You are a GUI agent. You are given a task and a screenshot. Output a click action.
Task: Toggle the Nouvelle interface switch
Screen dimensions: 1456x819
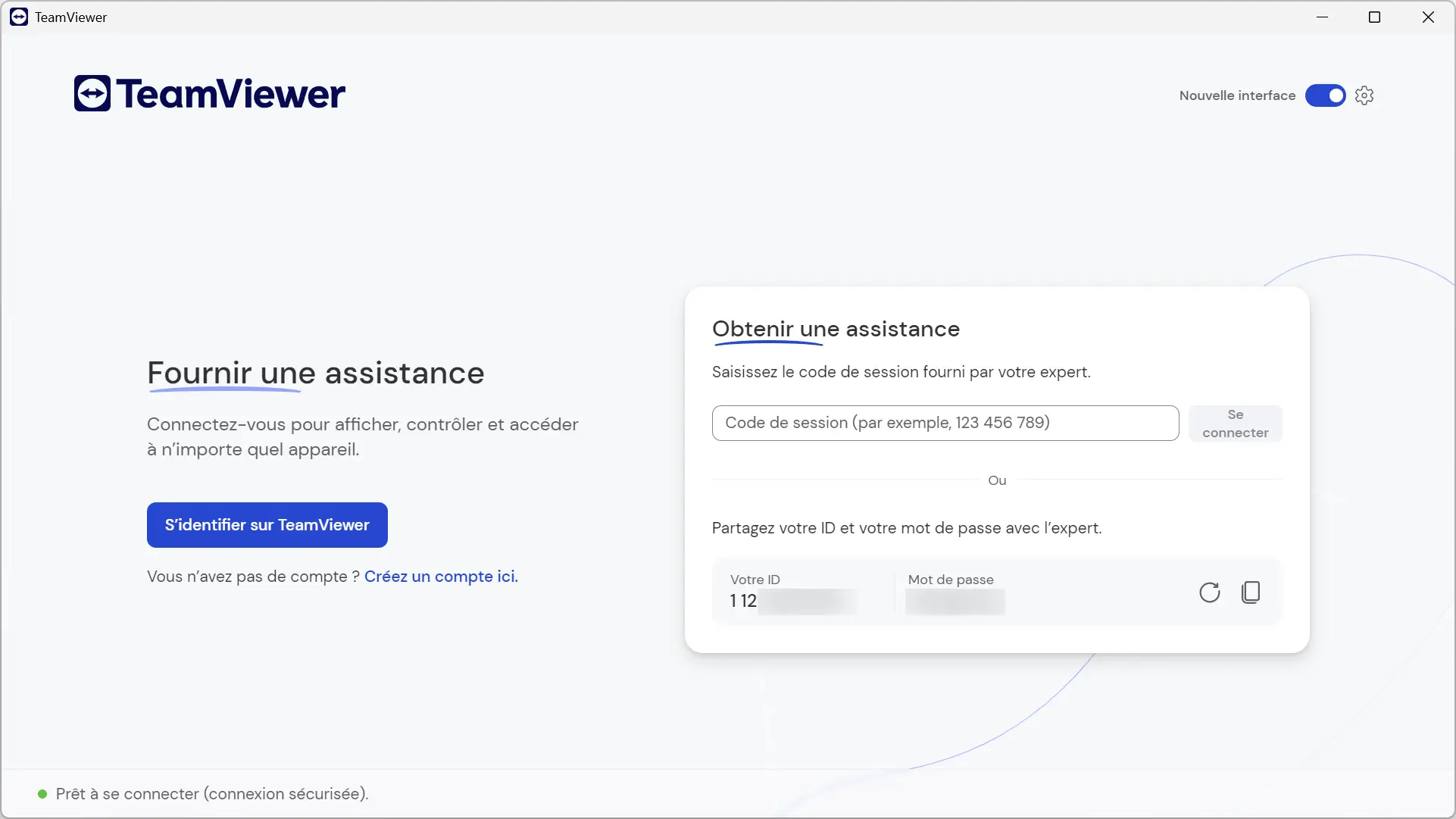pos(1325,95)
